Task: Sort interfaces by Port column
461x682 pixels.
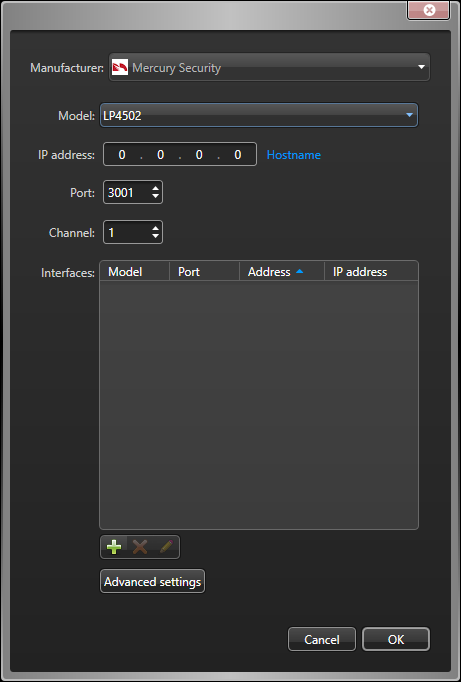Action: [204, 272]
